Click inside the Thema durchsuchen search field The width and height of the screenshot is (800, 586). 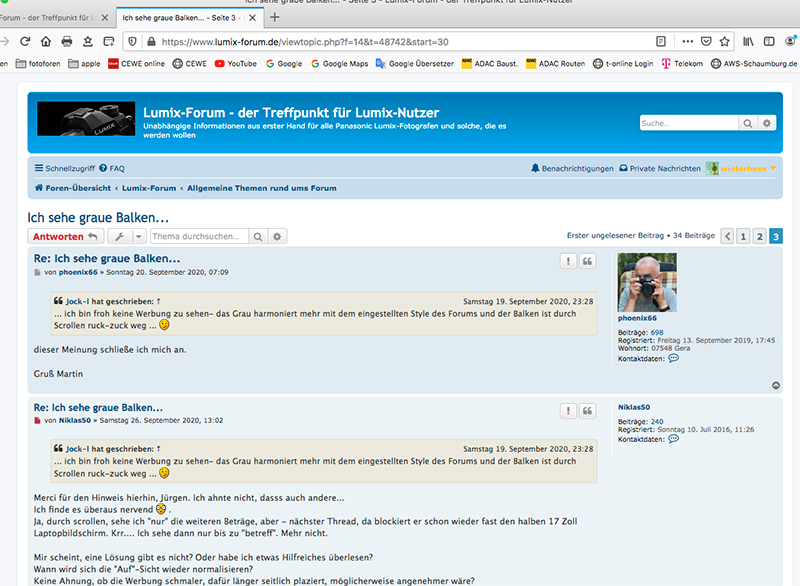click(199, 236)
